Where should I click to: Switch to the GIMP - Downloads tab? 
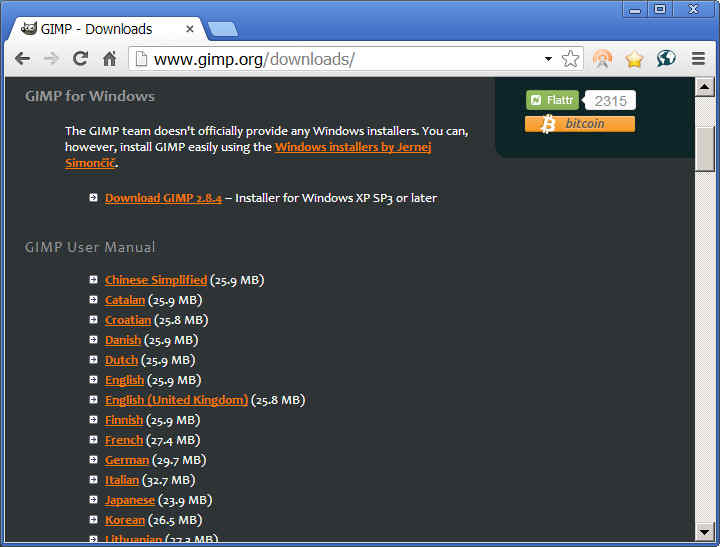[100, 29]
